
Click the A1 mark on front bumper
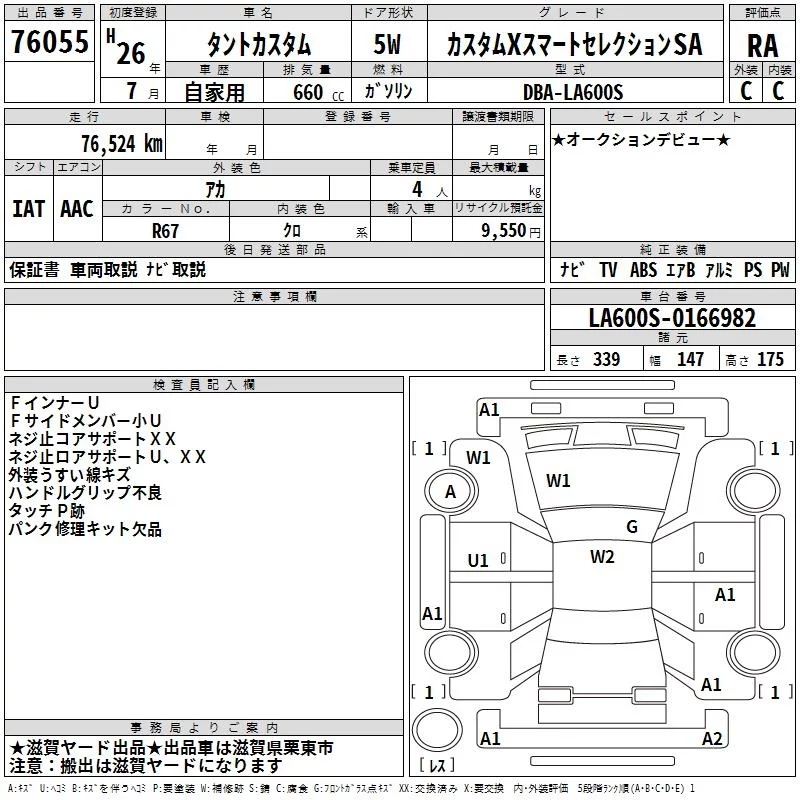489,410
